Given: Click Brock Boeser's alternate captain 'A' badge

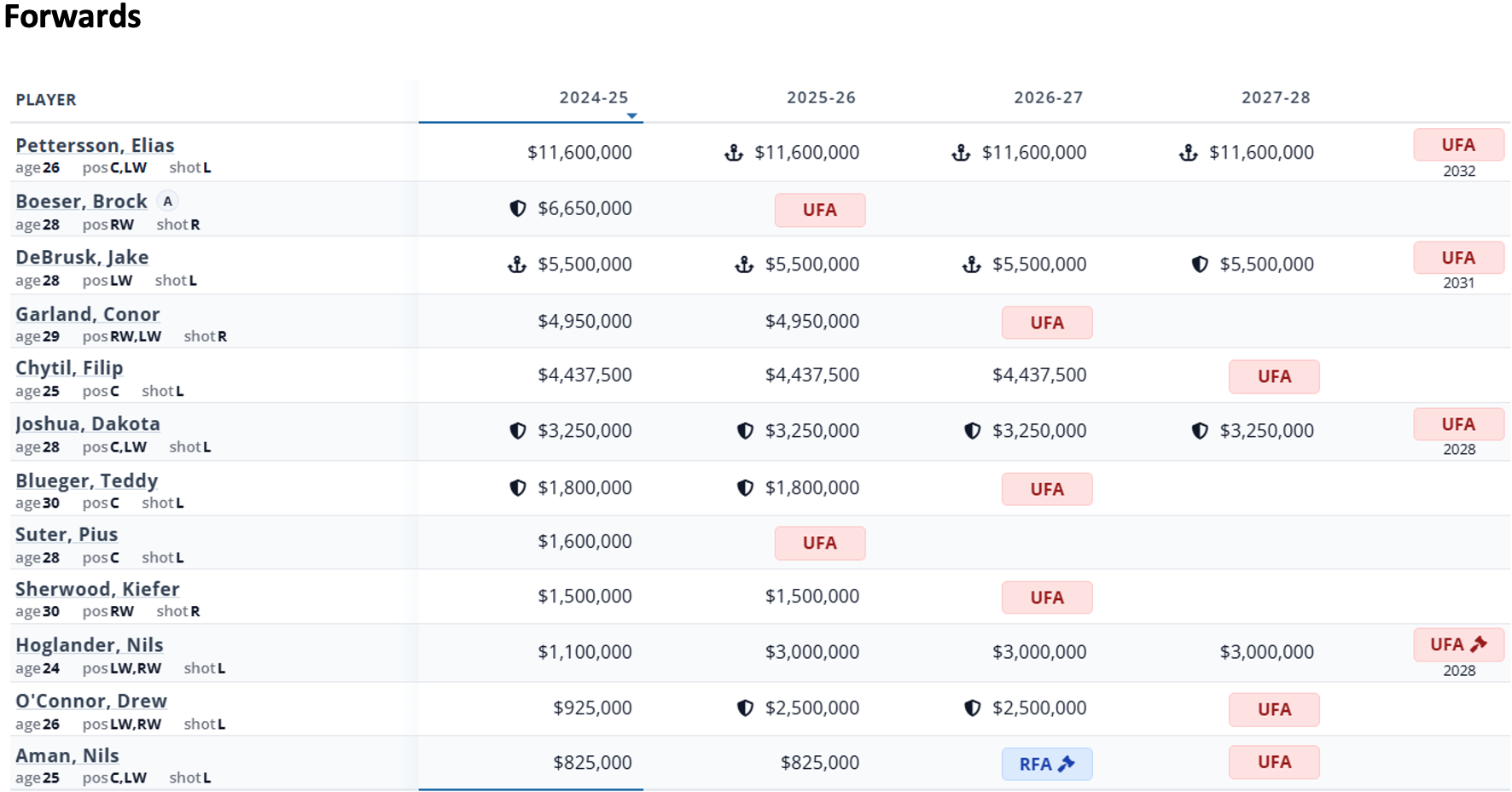Looking at the screenshot, I should click(168, 201).
